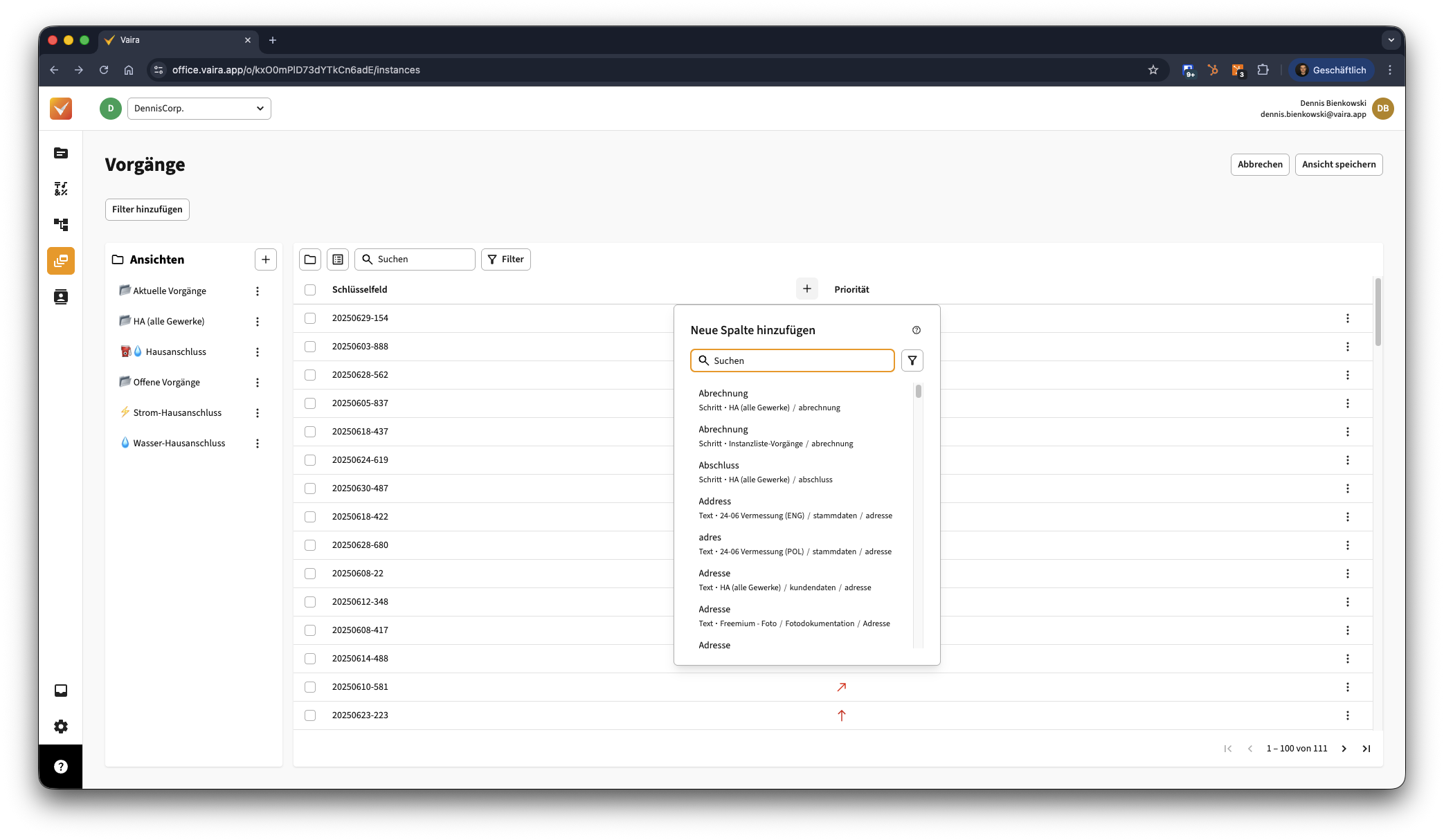Click the plus column header button
The image size is (1444, 840).
point(806,289)
